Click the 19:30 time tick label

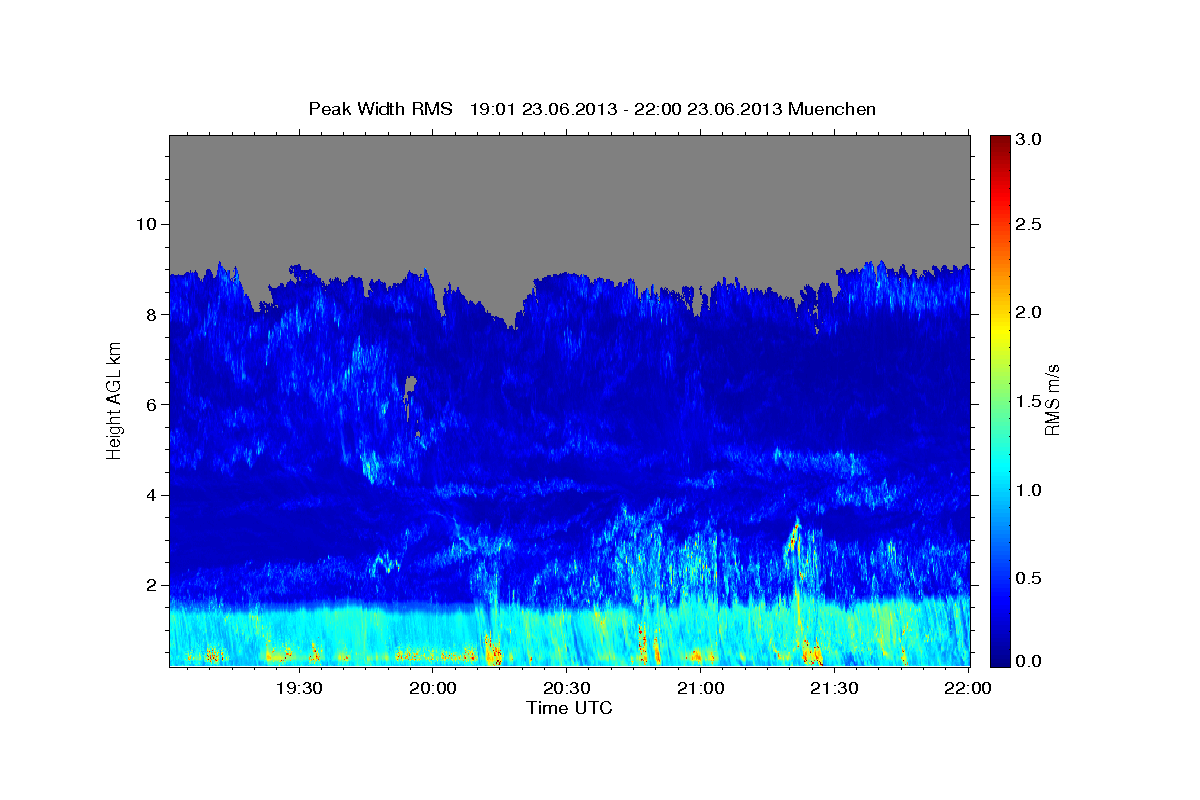pos(299,688)
